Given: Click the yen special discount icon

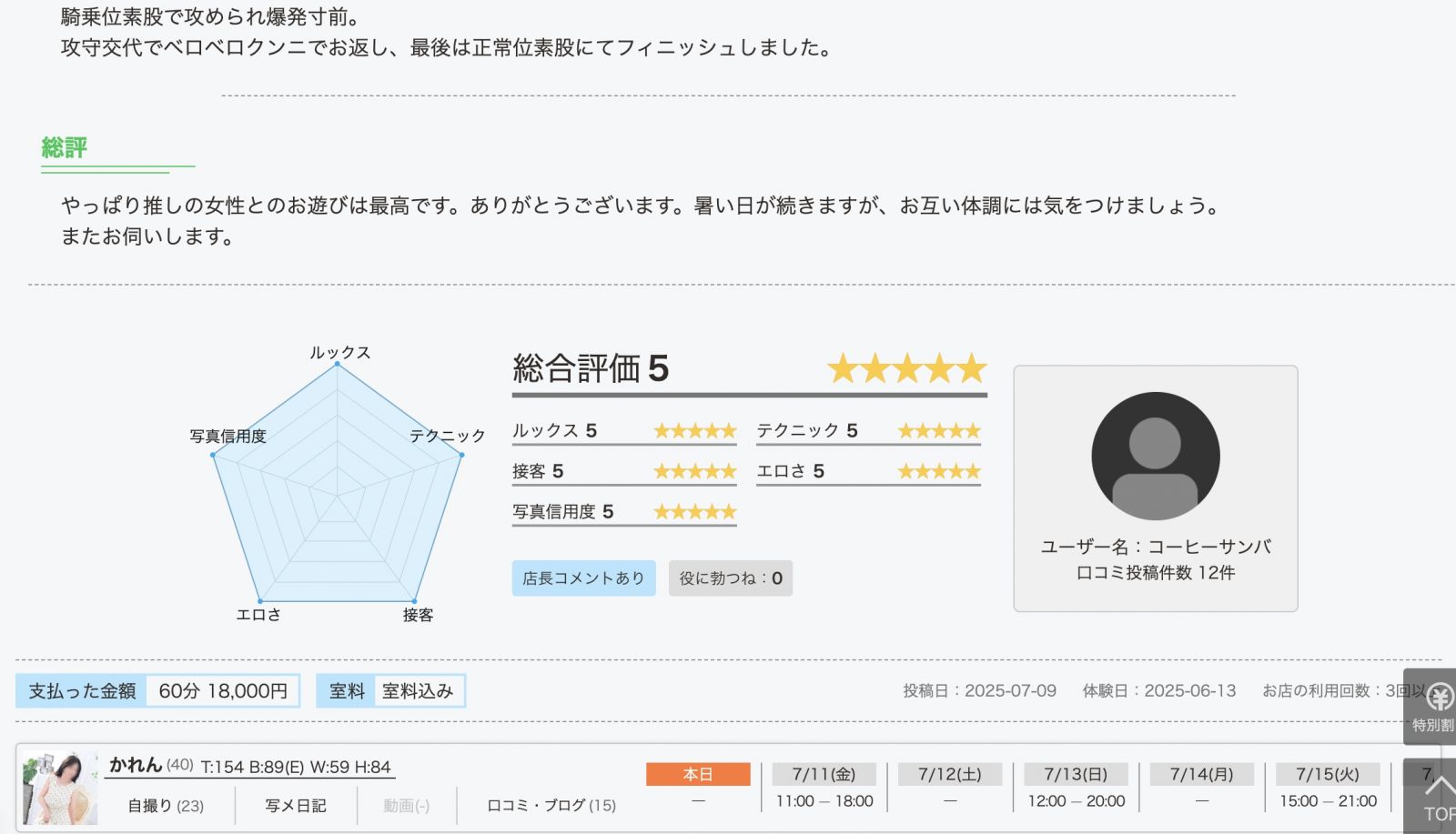Looking at the screenshot, I should point(1438,698).
